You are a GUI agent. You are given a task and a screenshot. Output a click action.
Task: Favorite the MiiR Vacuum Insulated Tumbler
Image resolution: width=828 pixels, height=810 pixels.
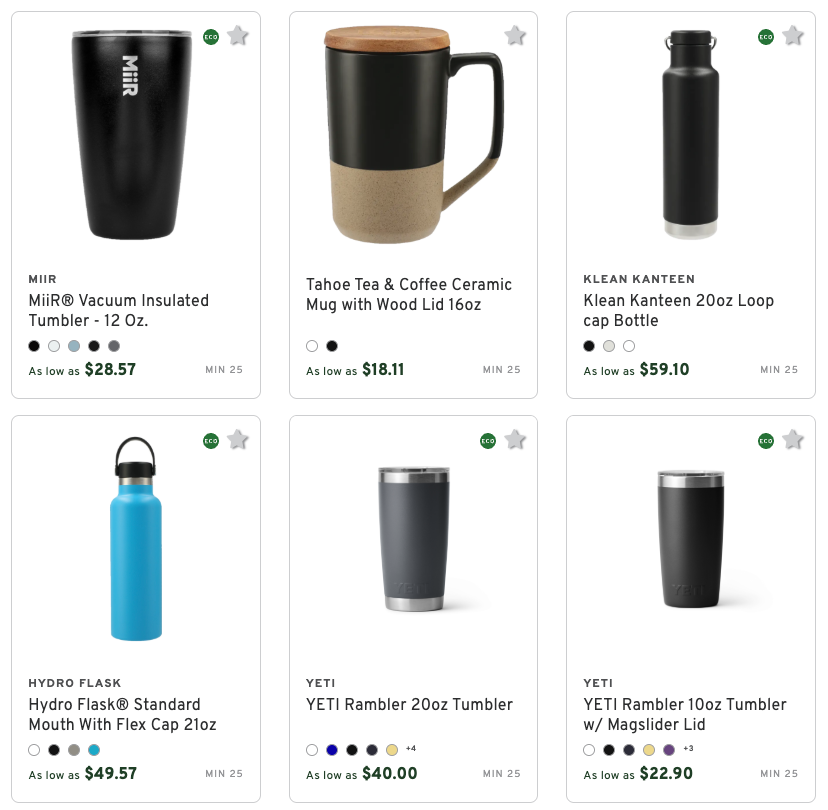tap(237, 36)
